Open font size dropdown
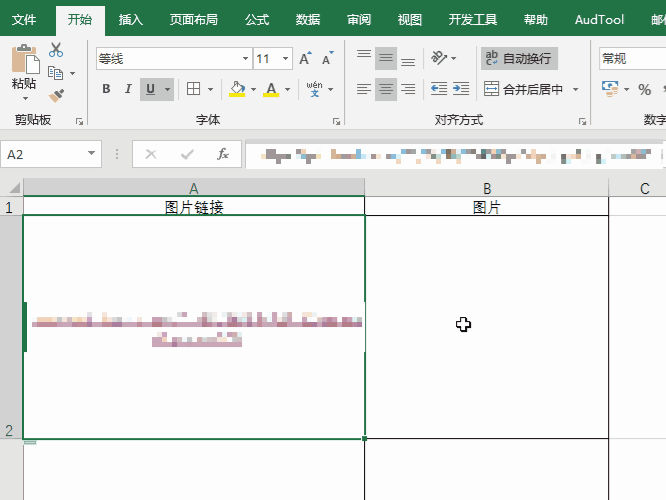This screenshot has width=666, height=500. (285, 59)
